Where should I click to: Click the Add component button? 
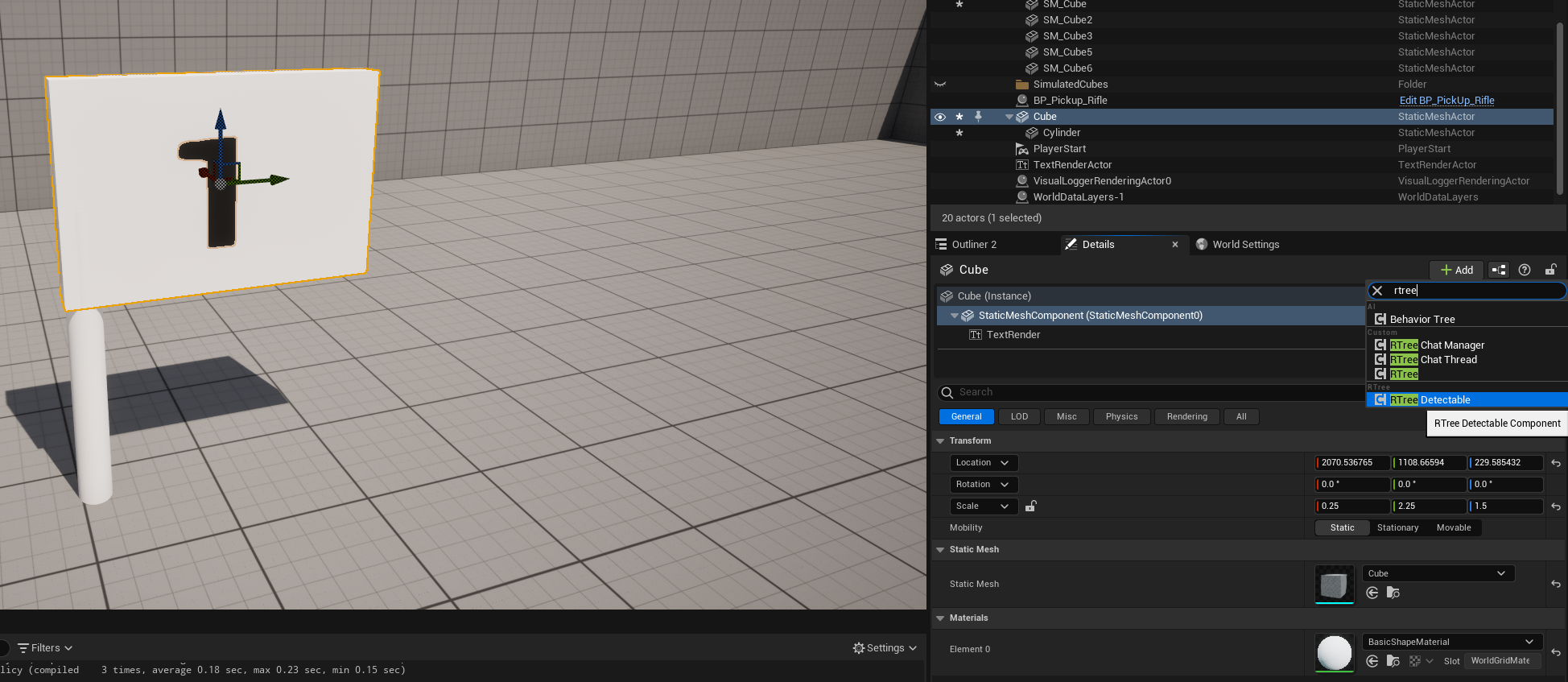point(1457,270)
